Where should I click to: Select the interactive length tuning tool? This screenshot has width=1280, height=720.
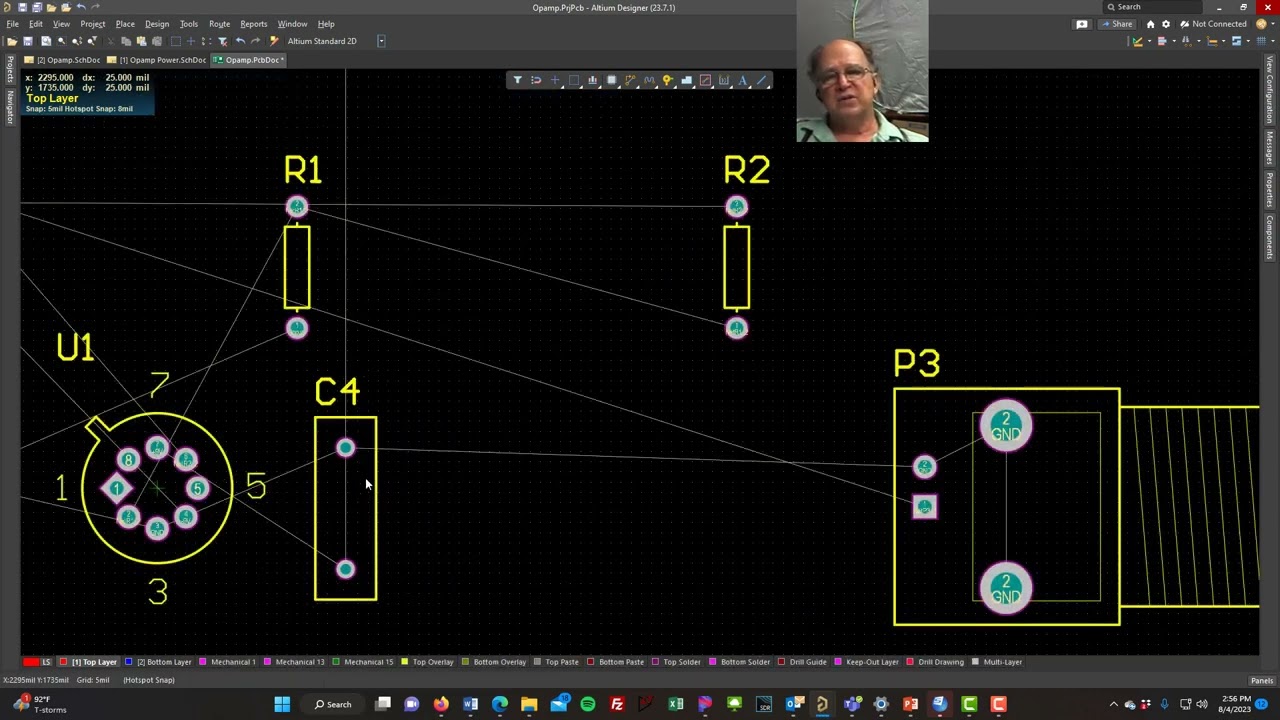pyautogui.click(x=649, y=80)
